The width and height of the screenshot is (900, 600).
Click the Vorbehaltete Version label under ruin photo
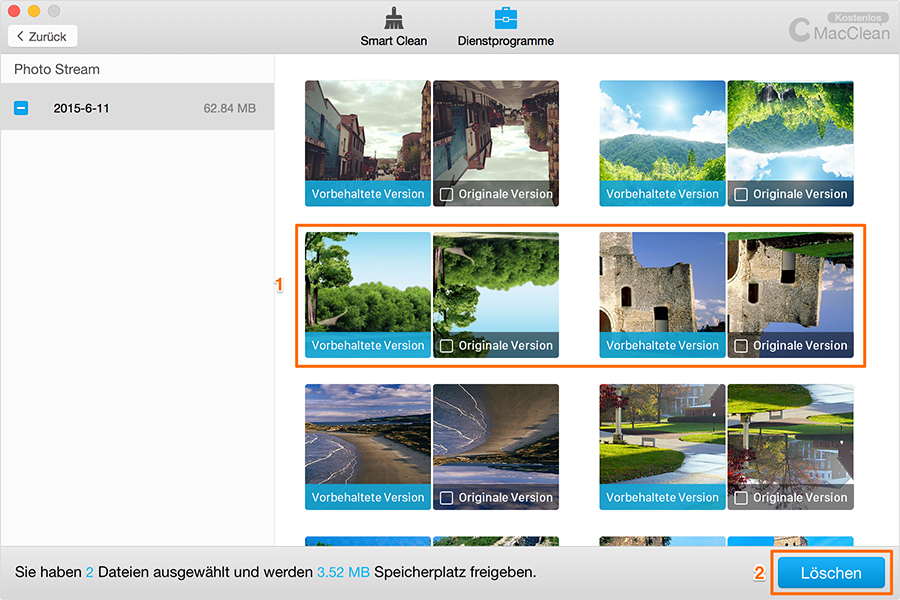coord(662,346)
